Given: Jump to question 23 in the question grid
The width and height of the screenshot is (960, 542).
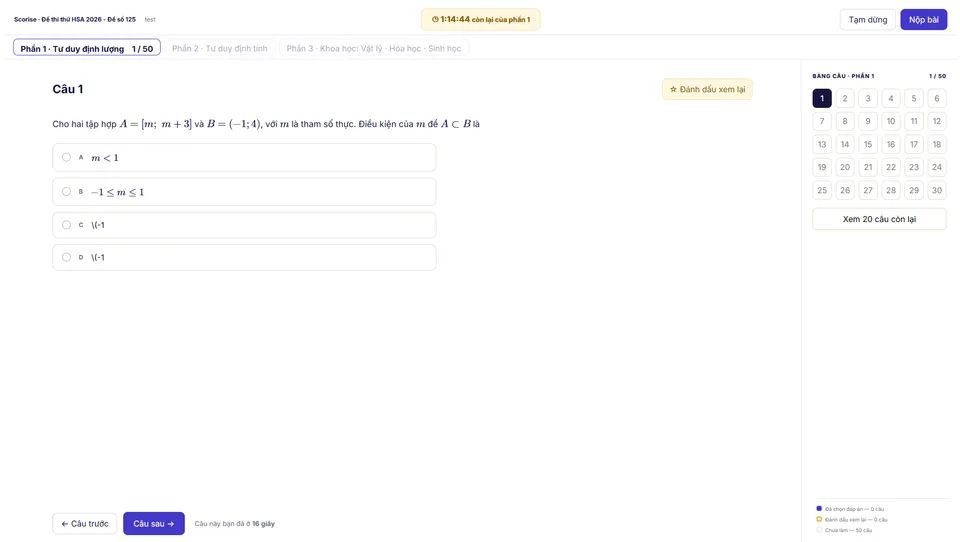Looking at the screenshot, I should [x=913, y=167].
